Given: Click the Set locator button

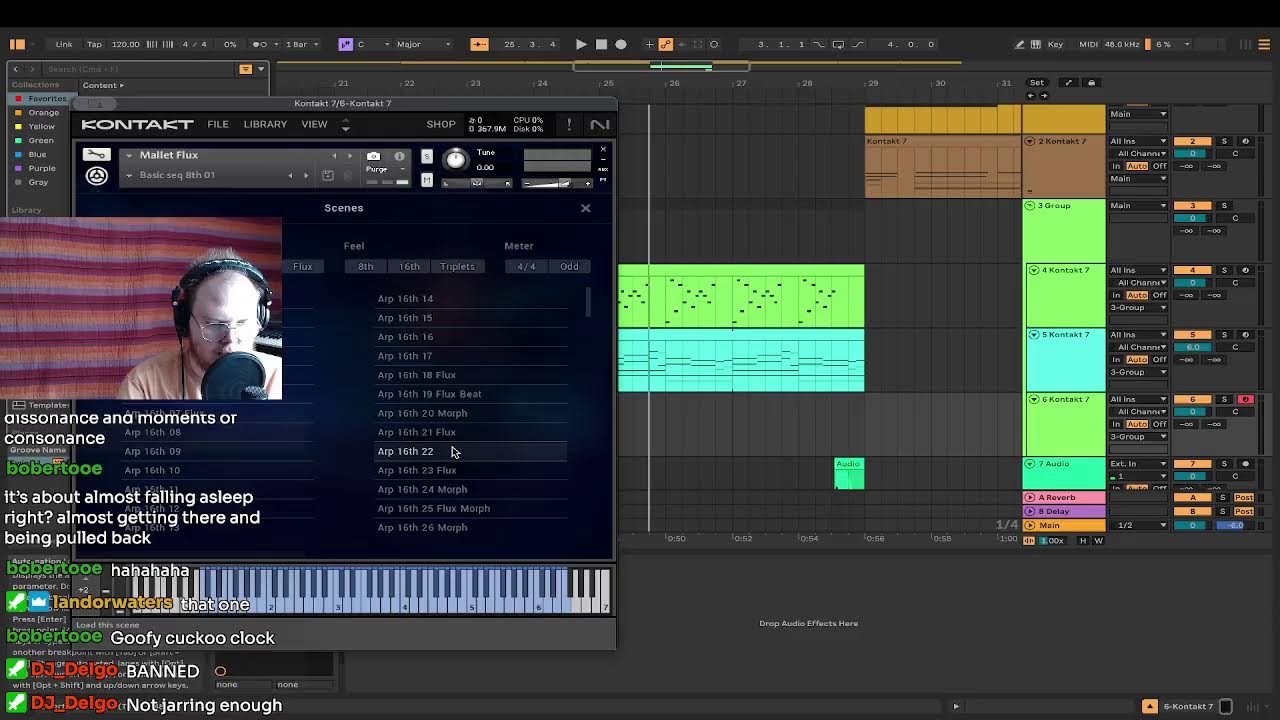Looking at the screenshot, I should pos(1037,83).
